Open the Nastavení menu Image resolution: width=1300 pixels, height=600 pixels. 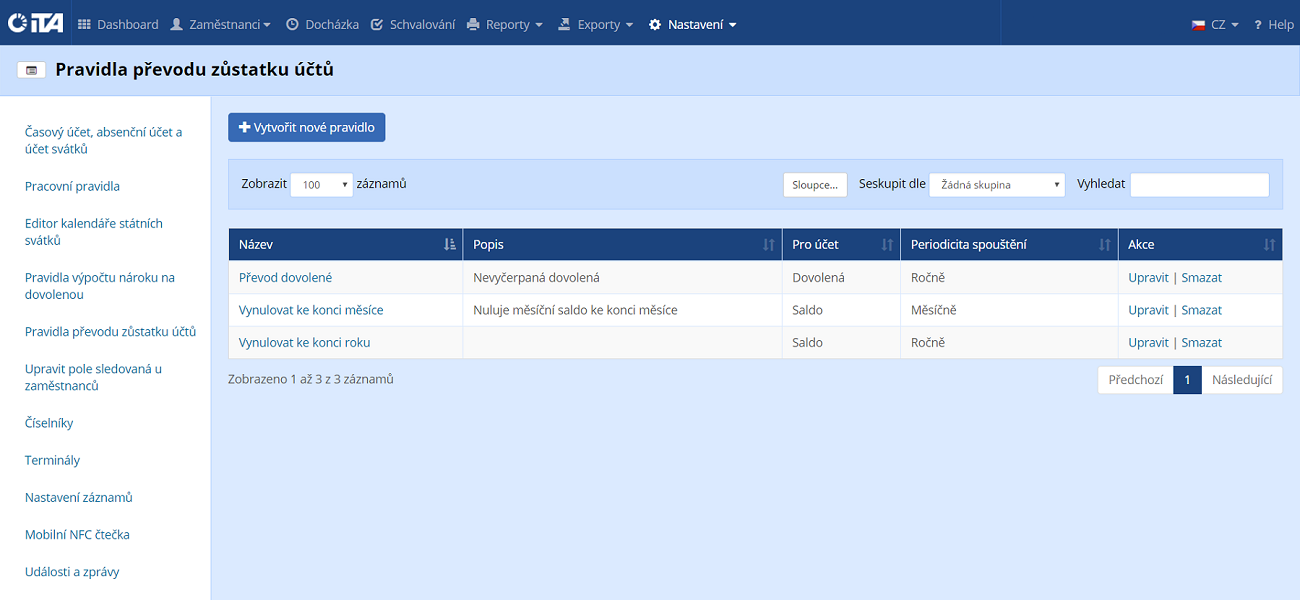click(x=692, y=24)
